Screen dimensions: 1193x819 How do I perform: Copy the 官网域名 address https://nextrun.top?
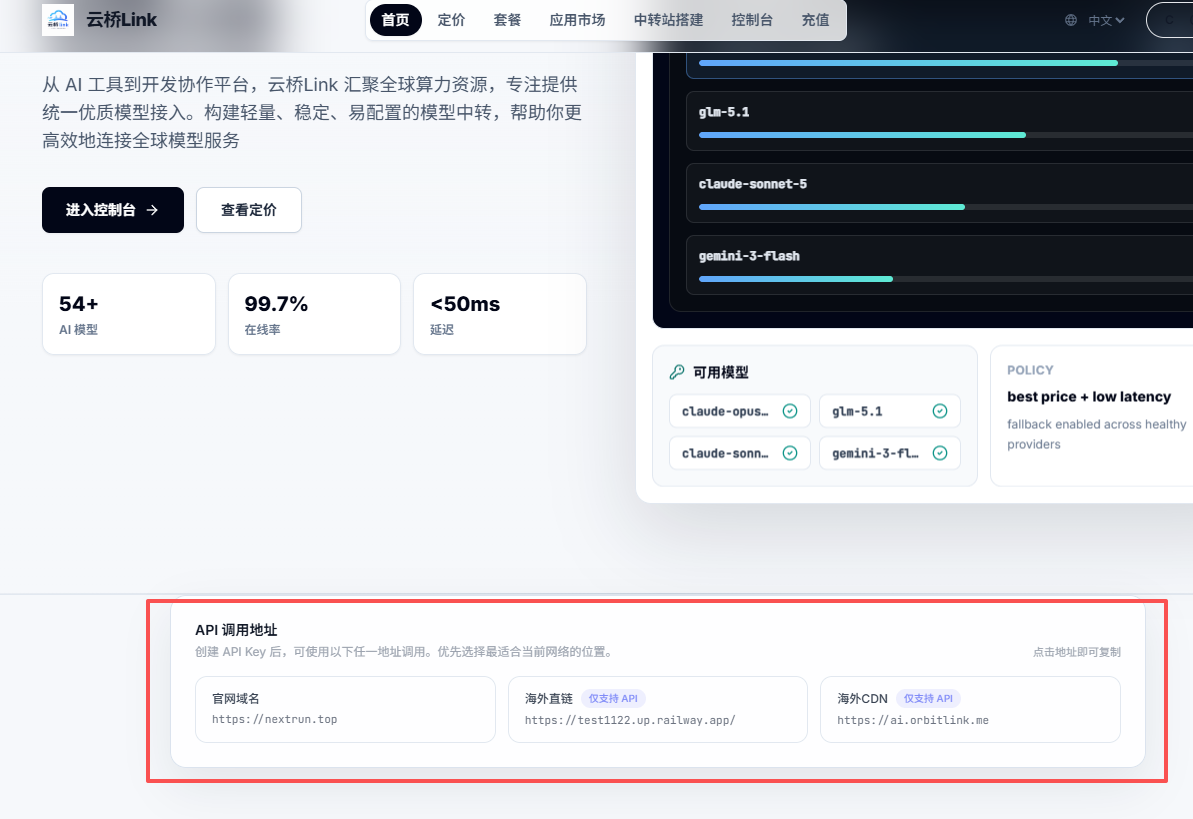[345, 709]
